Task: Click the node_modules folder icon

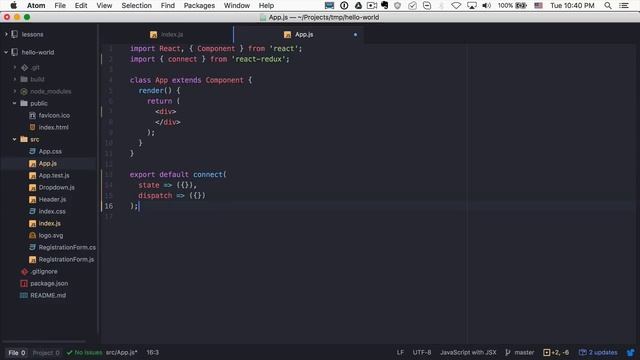Action: [24, 91]
